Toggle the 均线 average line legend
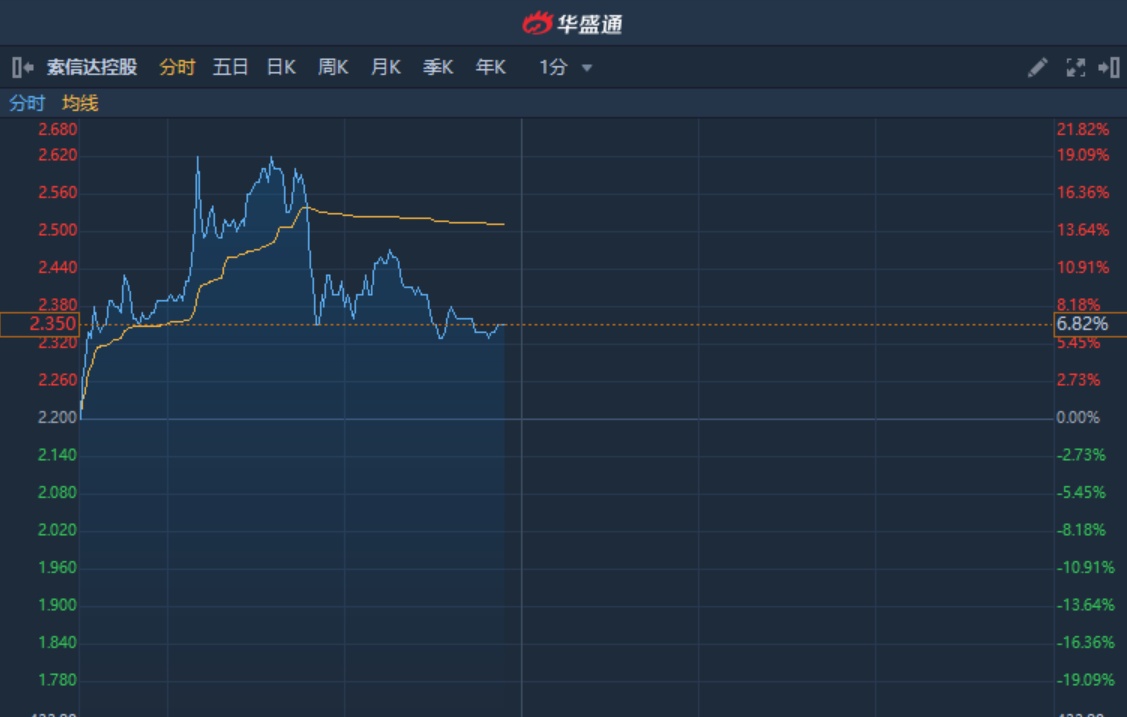 pyautogui.click(x=80, y=103)
